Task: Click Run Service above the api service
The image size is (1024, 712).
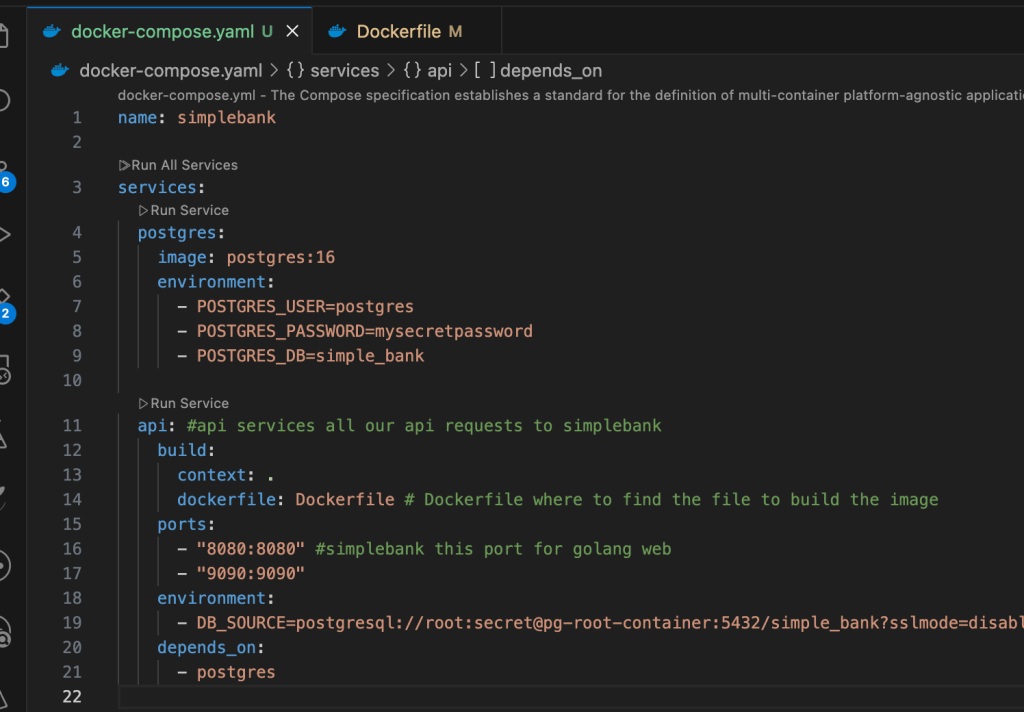Action: tap(183, 403)
